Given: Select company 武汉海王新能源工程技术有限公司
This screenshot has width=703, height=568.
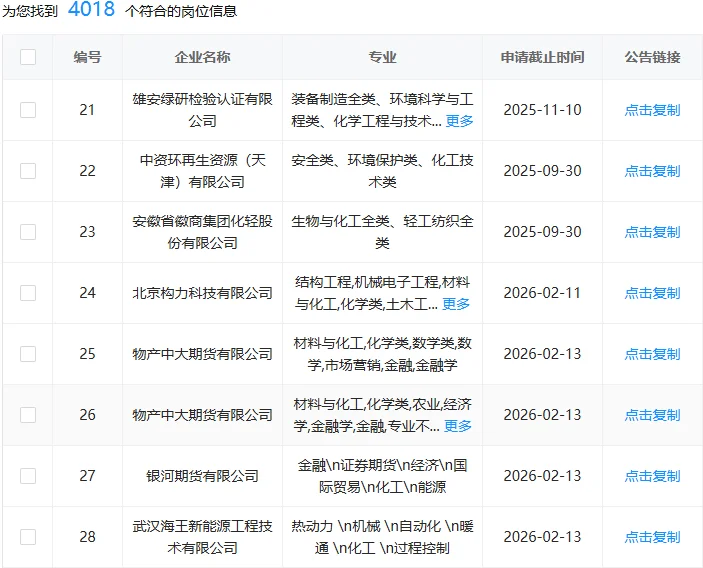Looking at the screenshot, I should pyautogui.click(x=202, y=537).
